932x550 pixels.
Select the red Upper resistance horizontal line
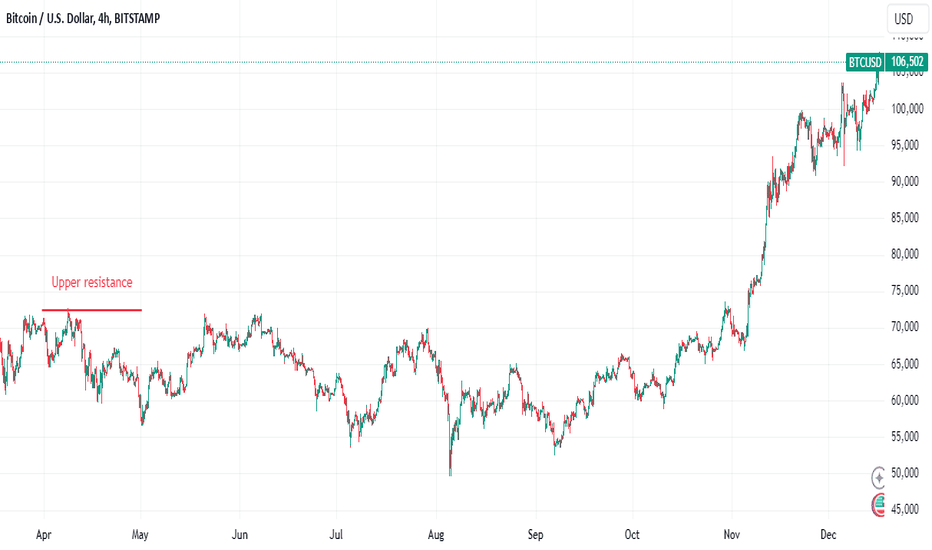point(92,310)
